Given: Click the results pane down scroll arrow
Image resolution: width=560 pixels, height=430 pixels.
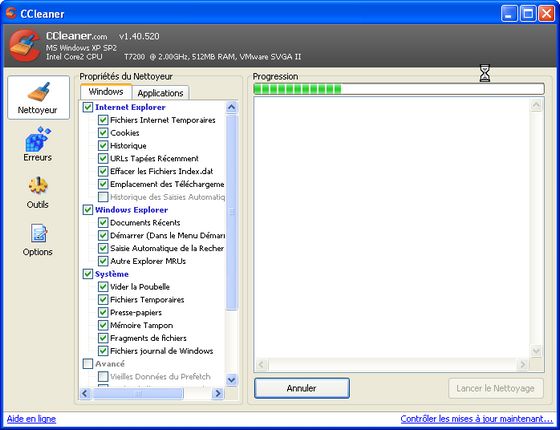Looking at the screenshot, I should (x=536, y=351).
